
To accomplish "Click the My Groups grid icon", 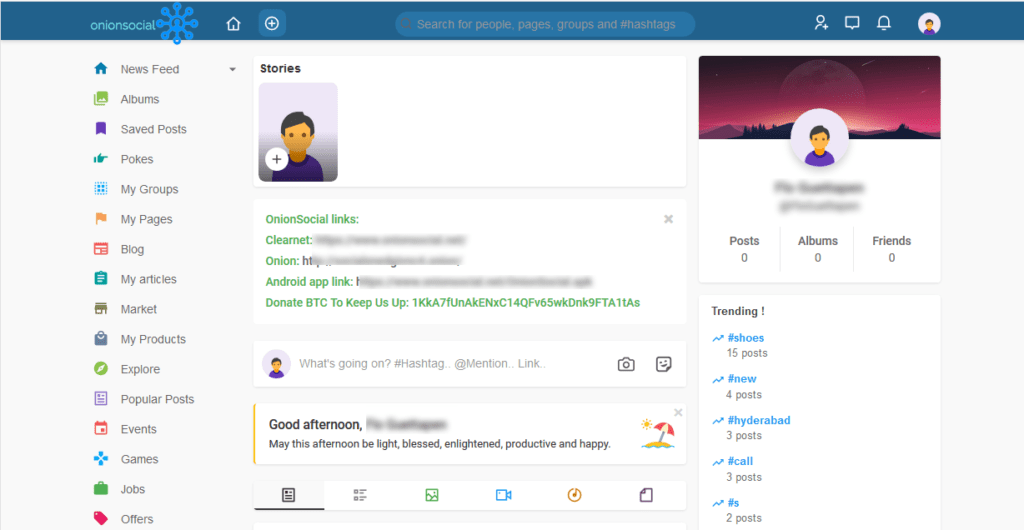I will [101, 189].
